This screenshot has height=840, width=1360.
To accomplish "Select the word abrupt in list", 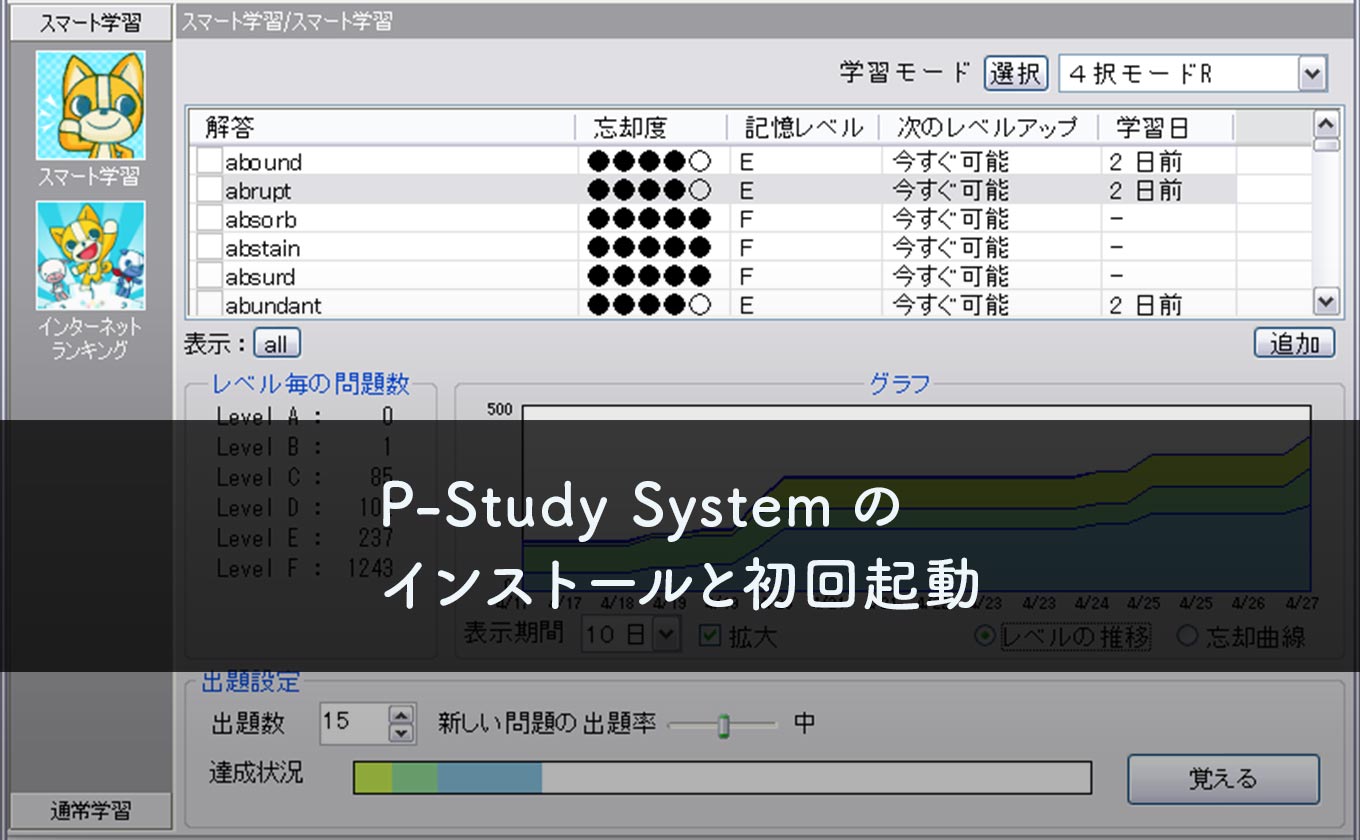I will (x=258, y=190).
